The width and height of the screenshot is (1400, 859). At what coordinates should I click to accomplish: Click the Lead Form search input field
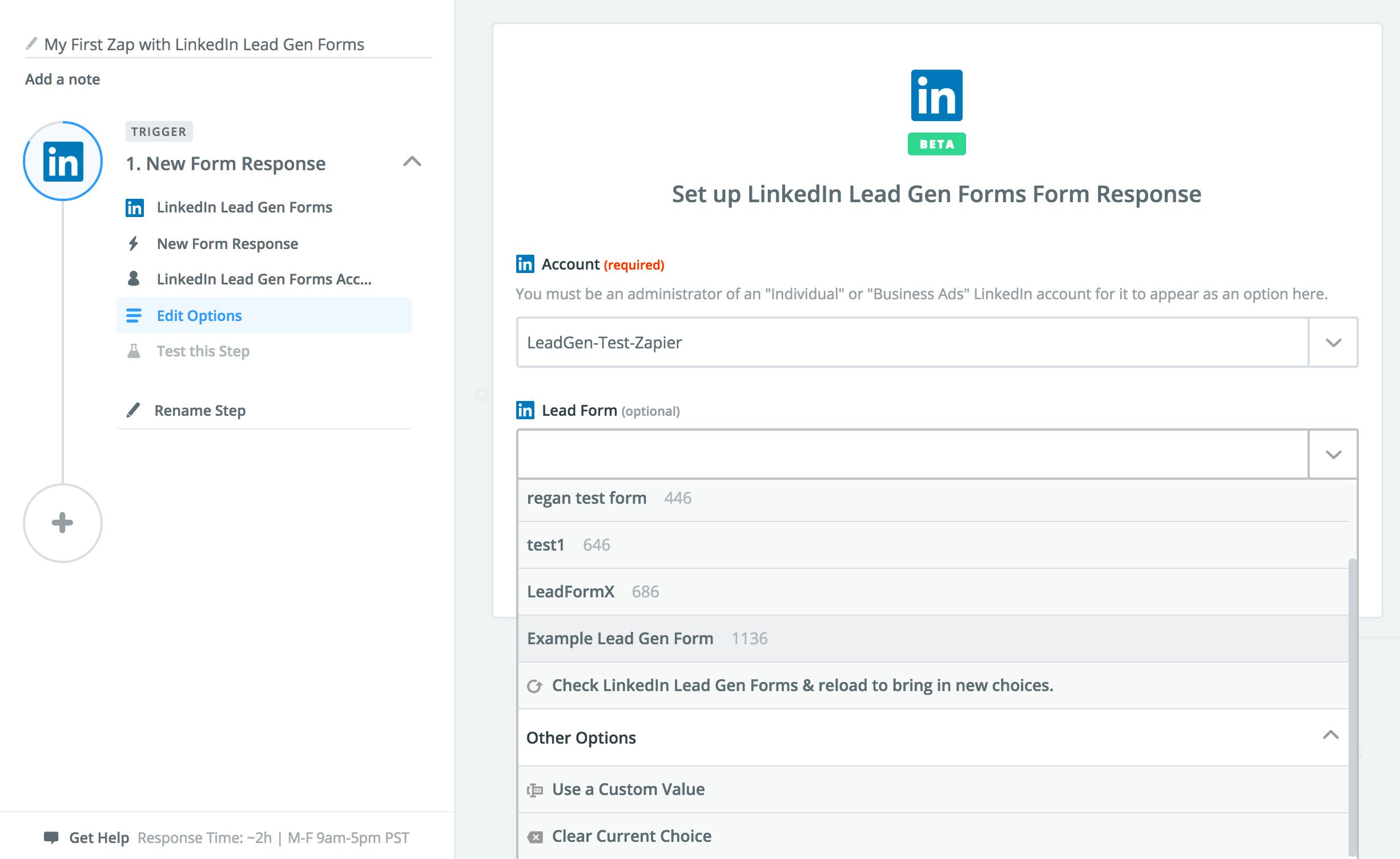tap(912, 455)
